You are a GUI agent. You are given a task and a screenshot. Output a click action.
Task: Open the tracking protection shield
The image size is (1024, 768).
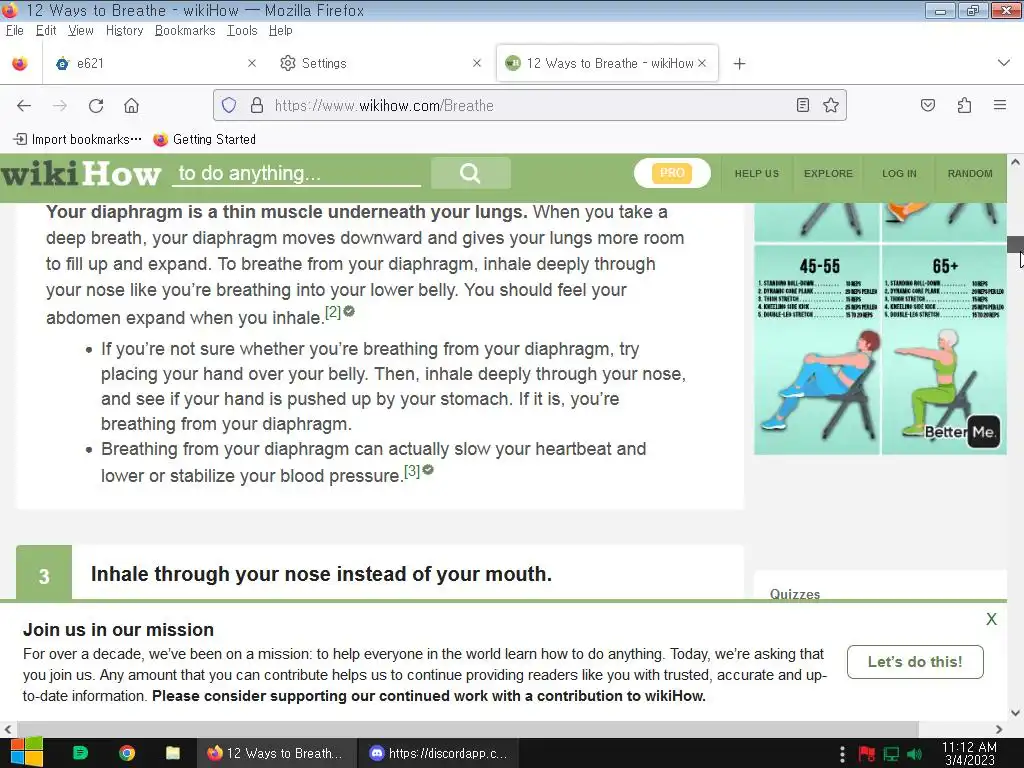(x=229, y=105)
